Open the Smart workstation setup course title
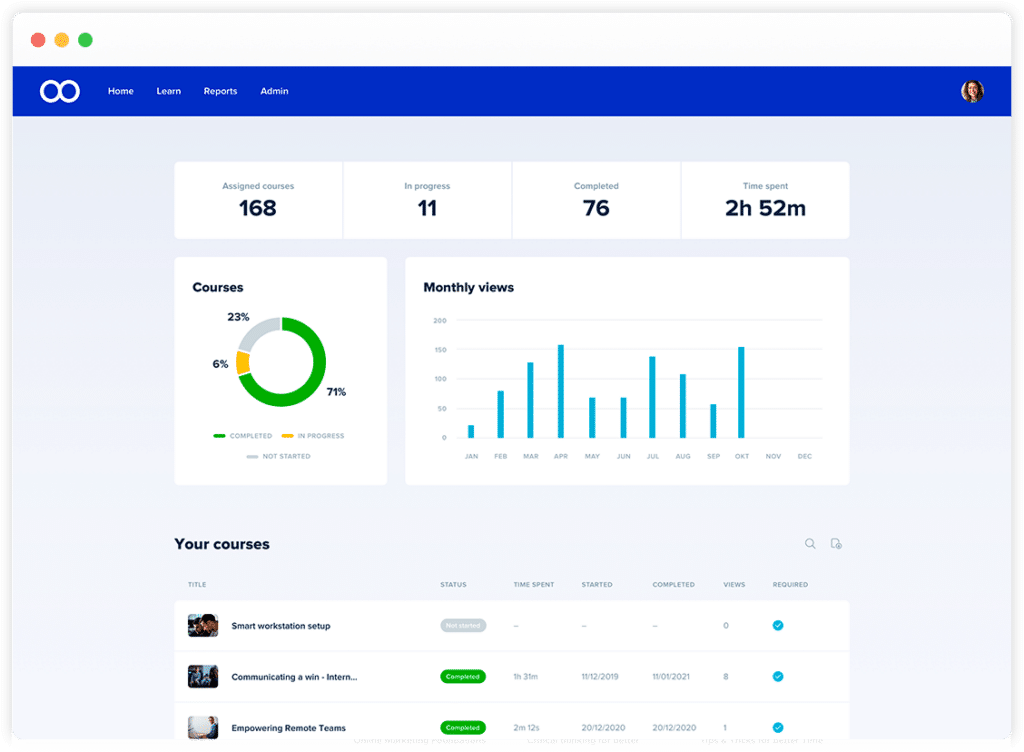Screen dimensions: 1024x752 pyautogui.click(x=281, y=626)
